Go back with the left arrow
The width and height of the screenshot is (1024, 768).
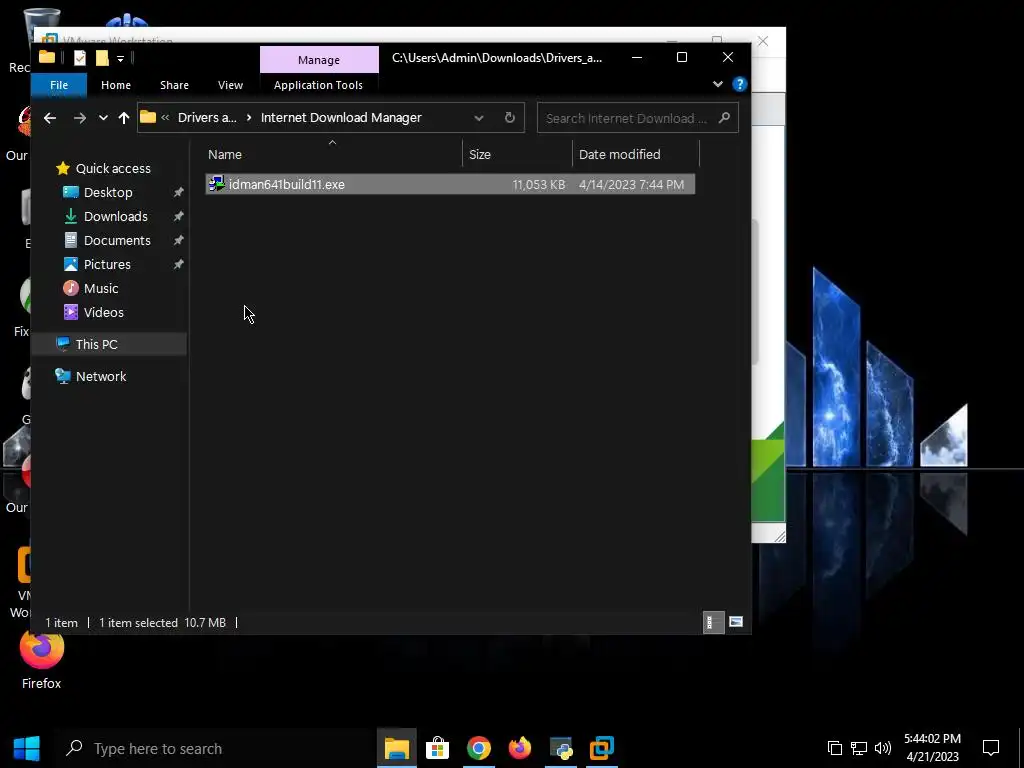click(50, 118)
